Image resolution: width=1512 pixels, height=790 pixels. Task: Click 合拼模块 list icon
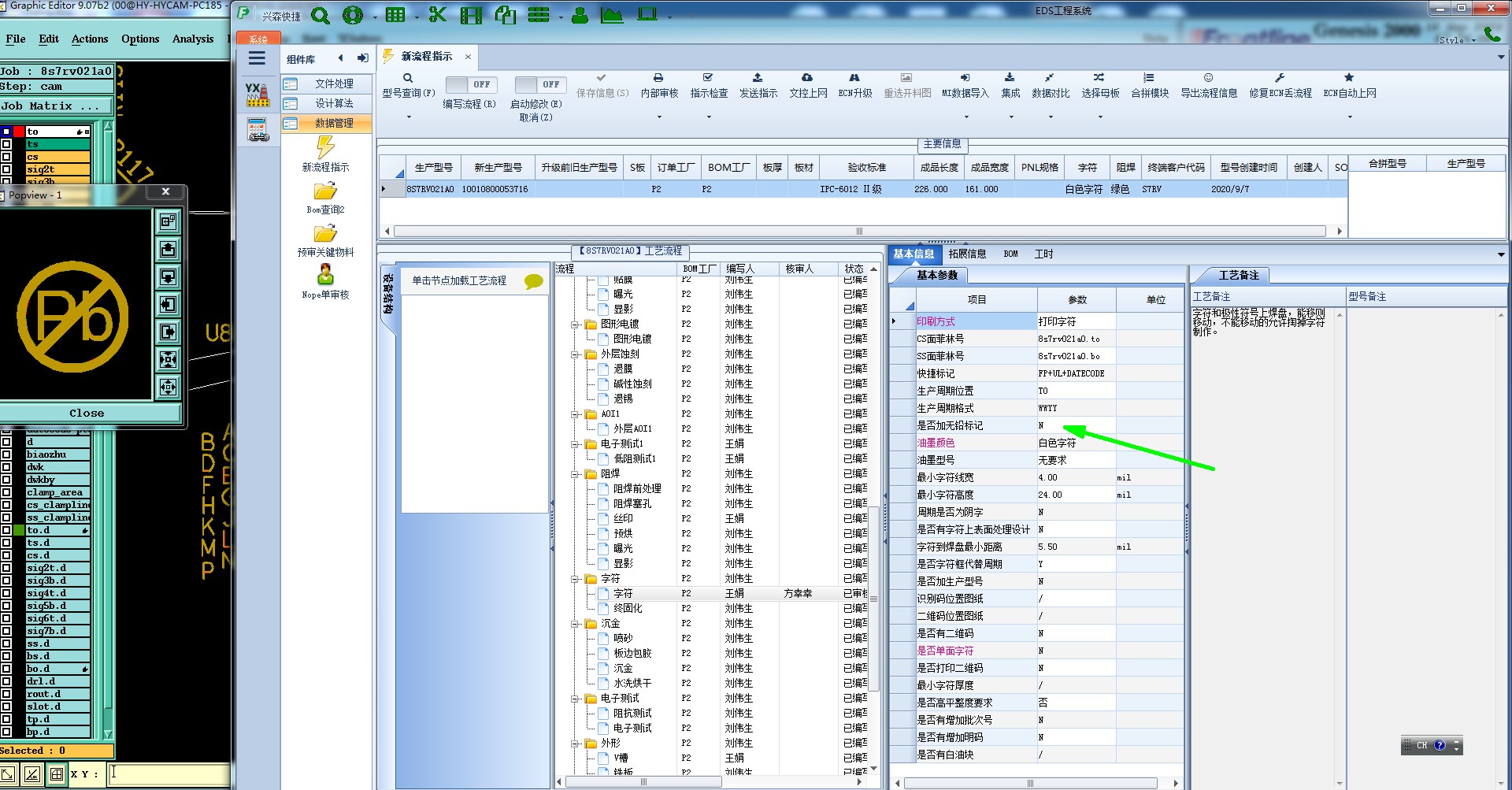pos(1149,78)
